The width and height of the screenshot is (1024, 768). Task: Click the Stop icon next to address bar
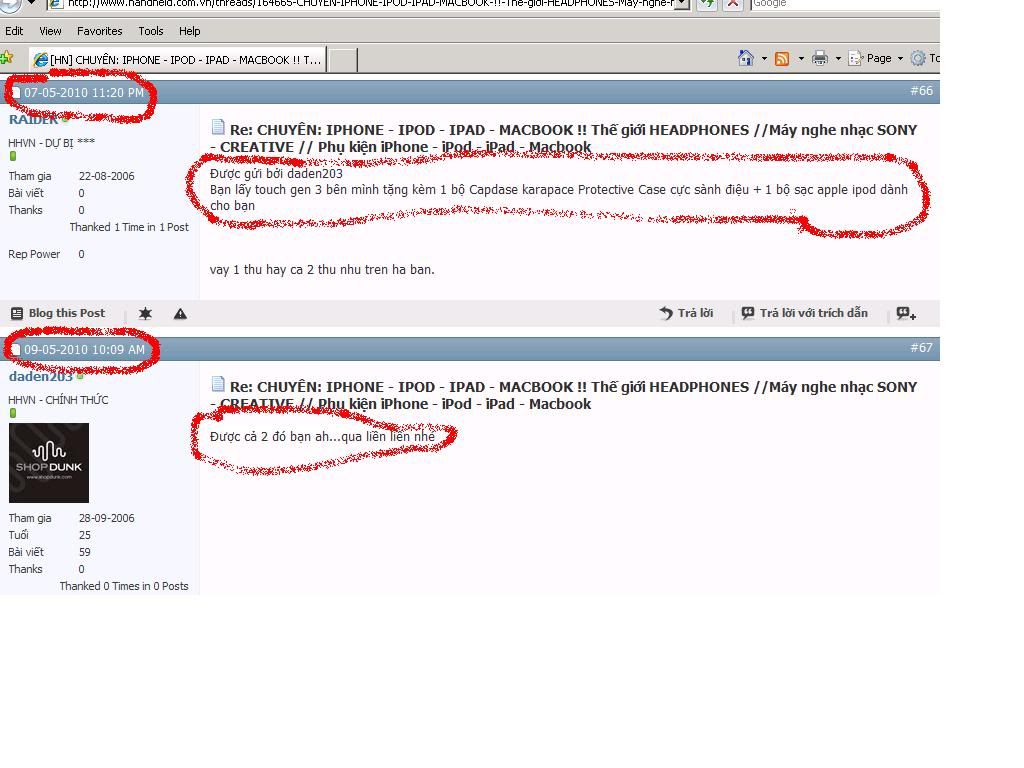(x=733, y=4)
